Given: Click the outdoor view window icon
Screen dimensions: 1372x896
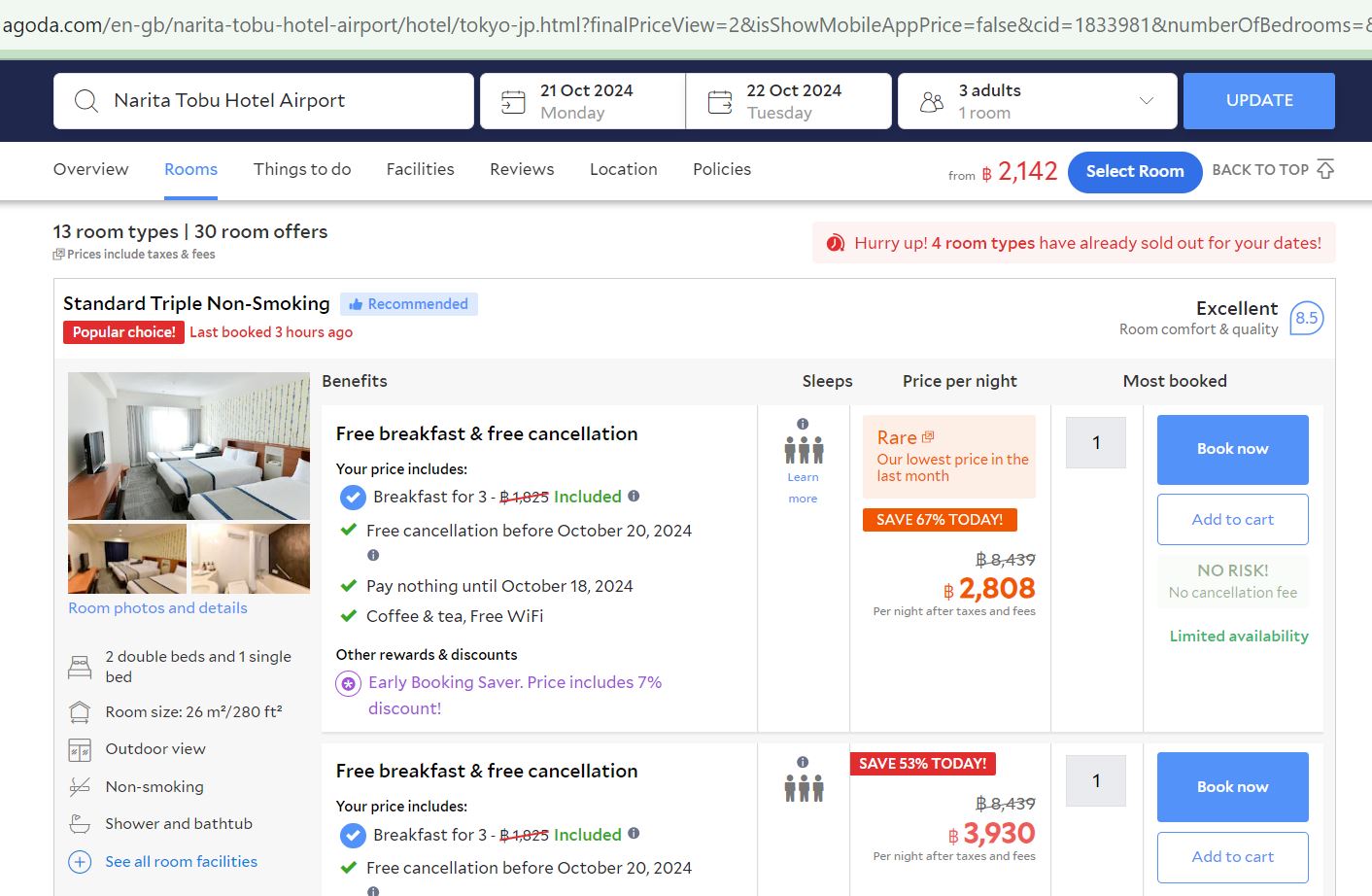Looking at the screenshot, I should (x=80, y=750).
